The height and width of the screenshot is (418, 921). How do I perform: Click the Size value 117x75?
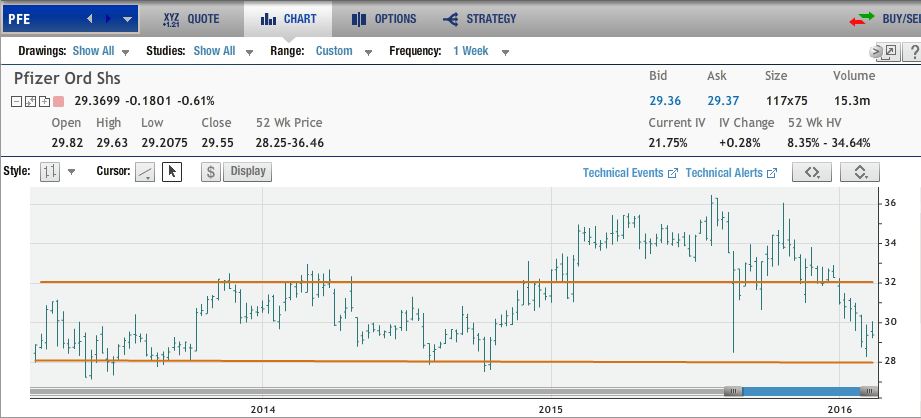(x=787, y=101)
